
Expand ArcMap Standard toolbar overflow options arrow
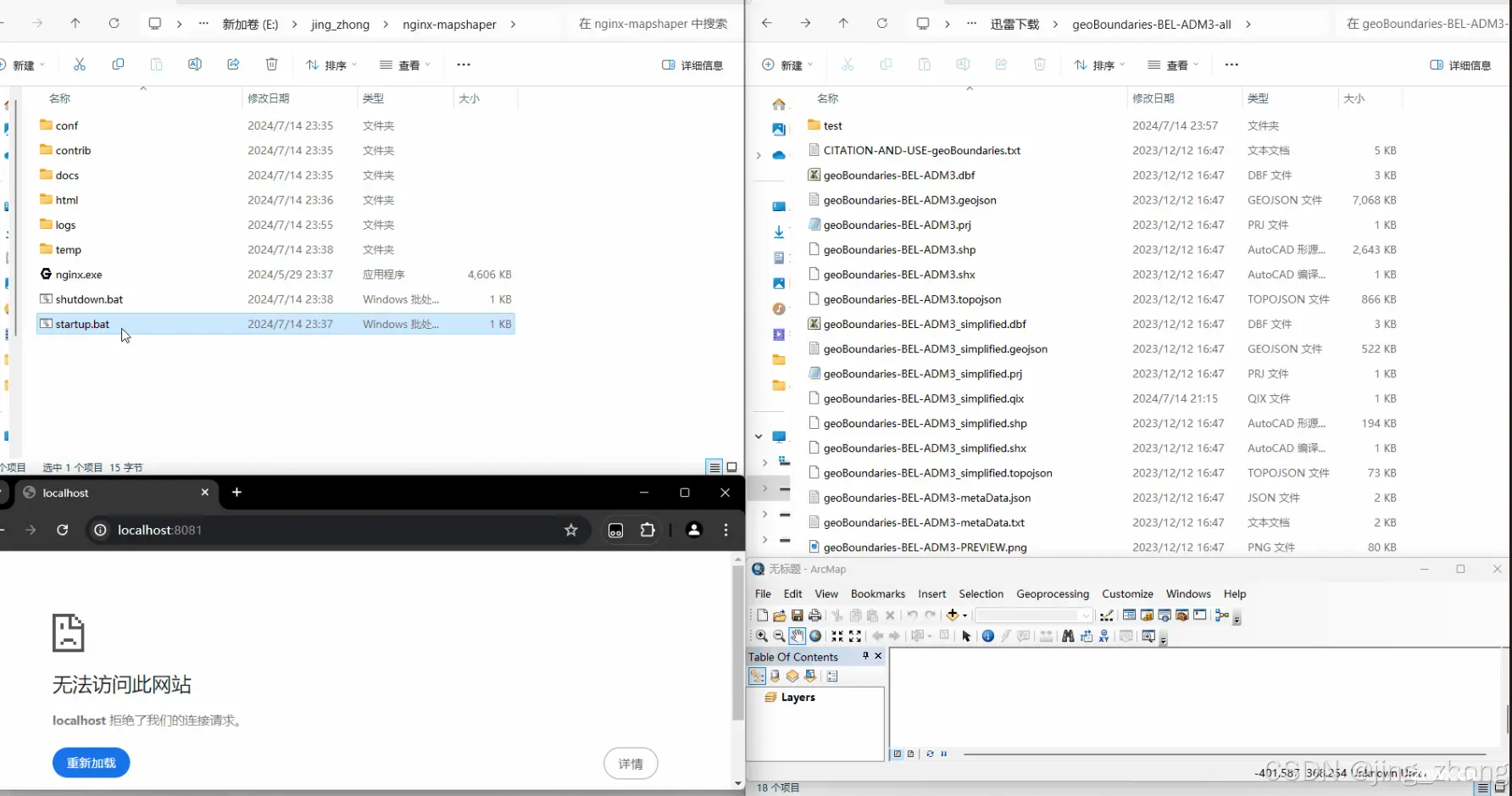tap(1237, 620)
